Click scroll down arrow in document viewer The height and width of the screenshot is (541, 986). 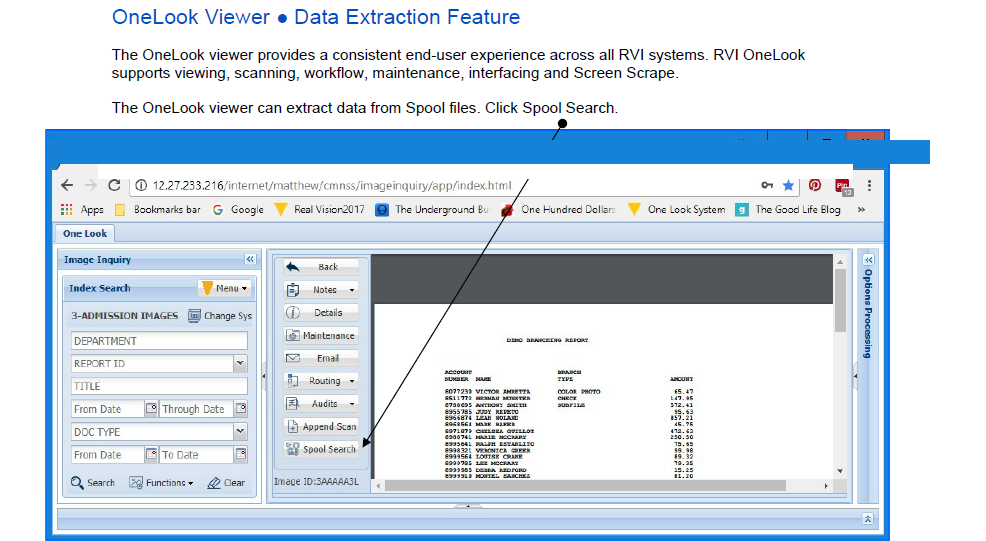(x=840, y=471)
